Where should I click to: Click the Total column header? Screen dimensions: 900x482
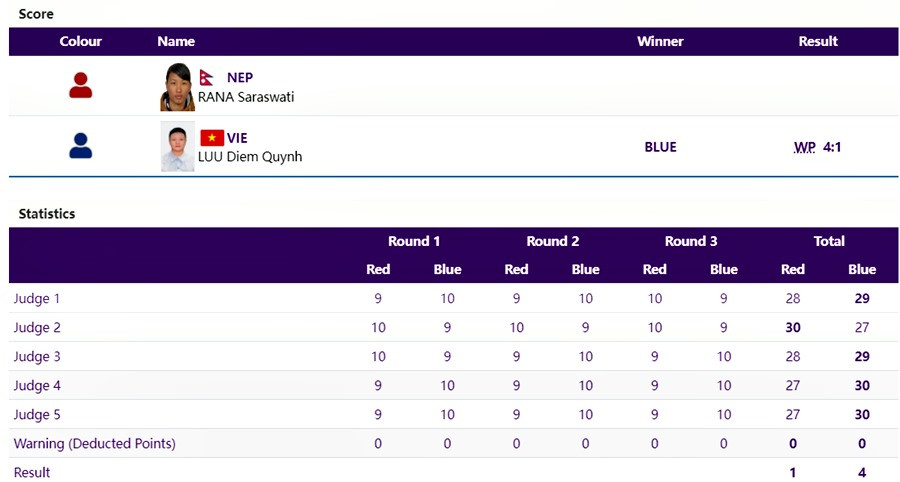(x=829, y=241)
